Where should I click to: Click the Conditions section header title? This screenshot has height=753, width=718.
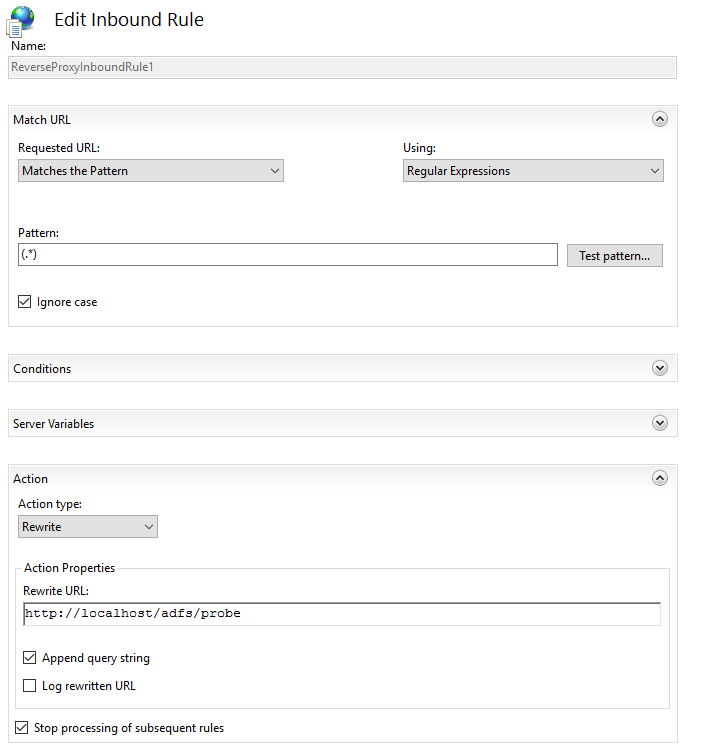42,369
